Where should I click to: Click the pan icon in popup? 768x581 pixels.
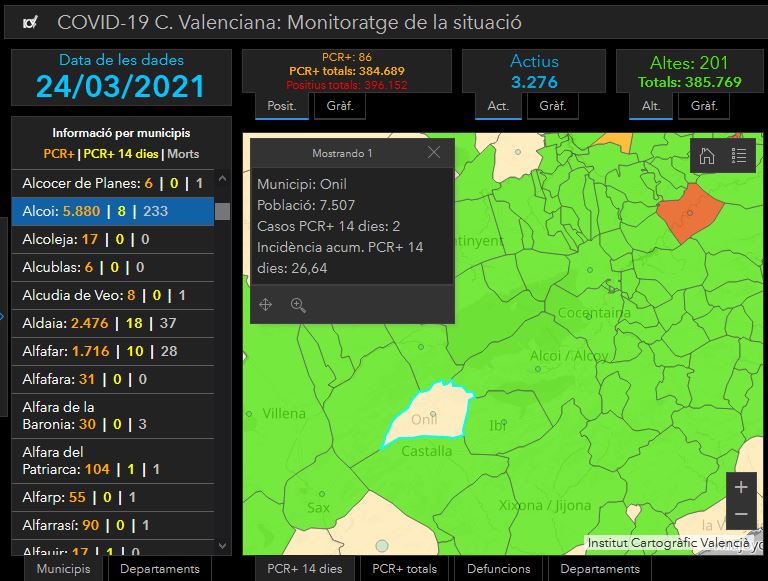click(x=266, y=305)
